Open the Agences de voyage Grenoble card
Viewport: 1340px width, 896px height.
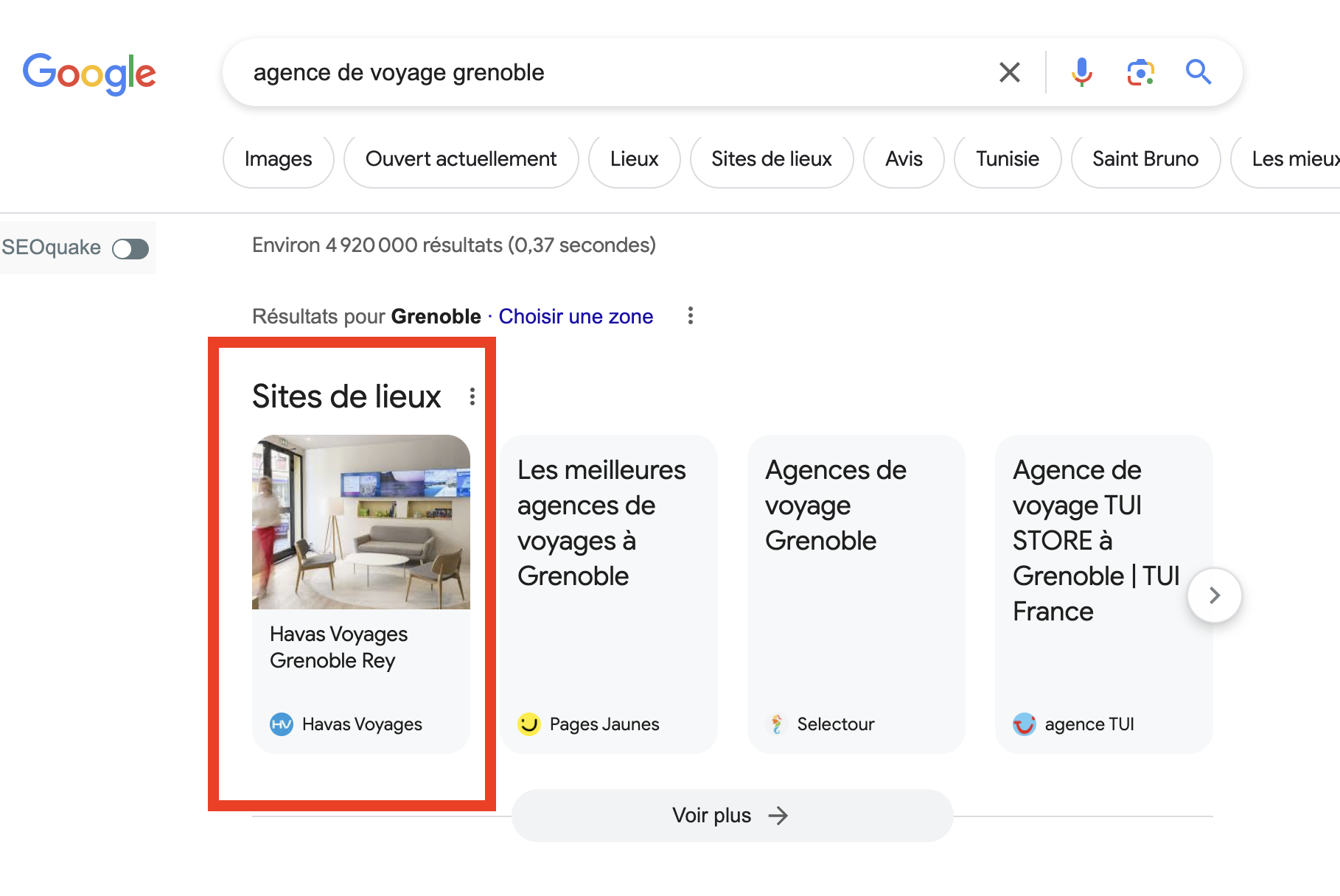coord(856,594)
